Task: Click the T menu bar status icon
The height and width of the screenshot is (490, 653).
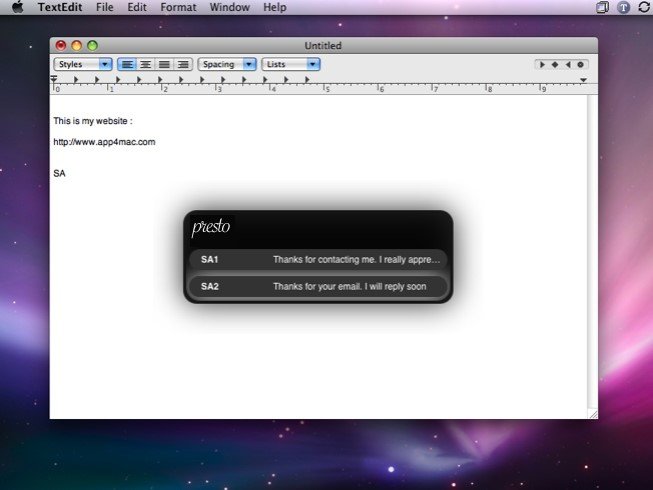Action: (623, 7)
